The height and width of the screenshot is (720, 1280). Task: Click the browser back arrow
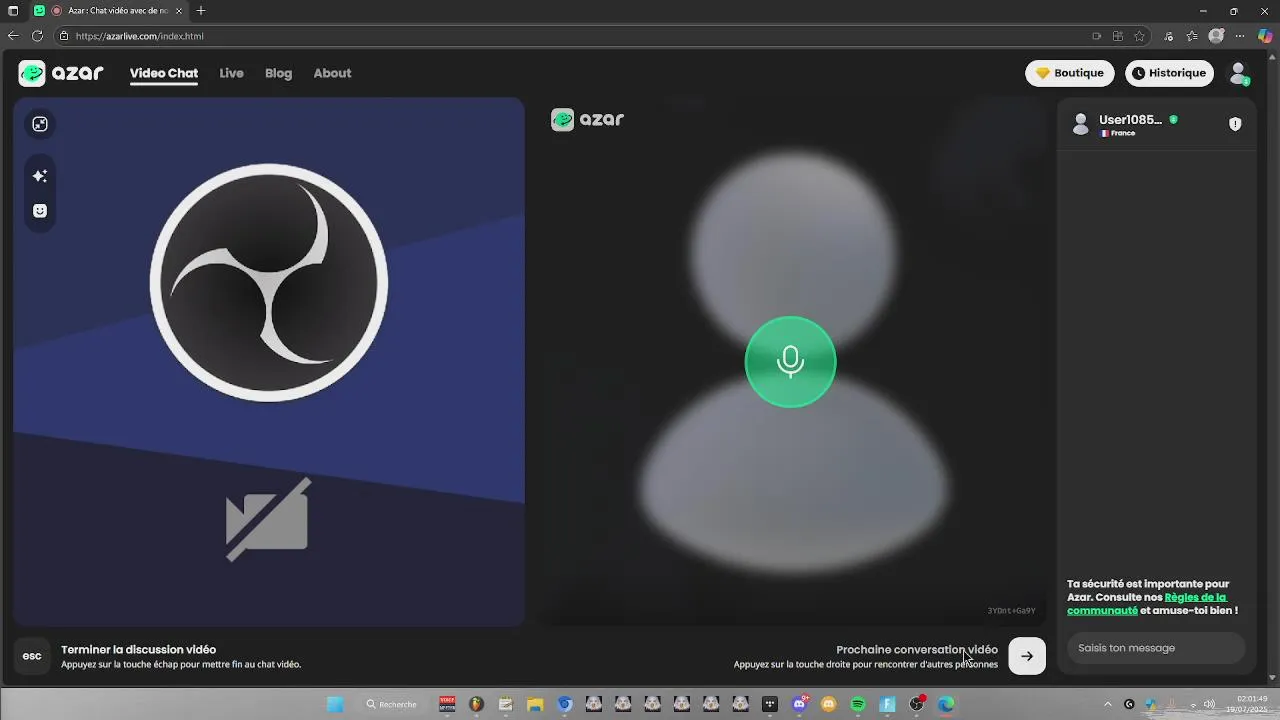pyautogui.click(x=13, y=36)
